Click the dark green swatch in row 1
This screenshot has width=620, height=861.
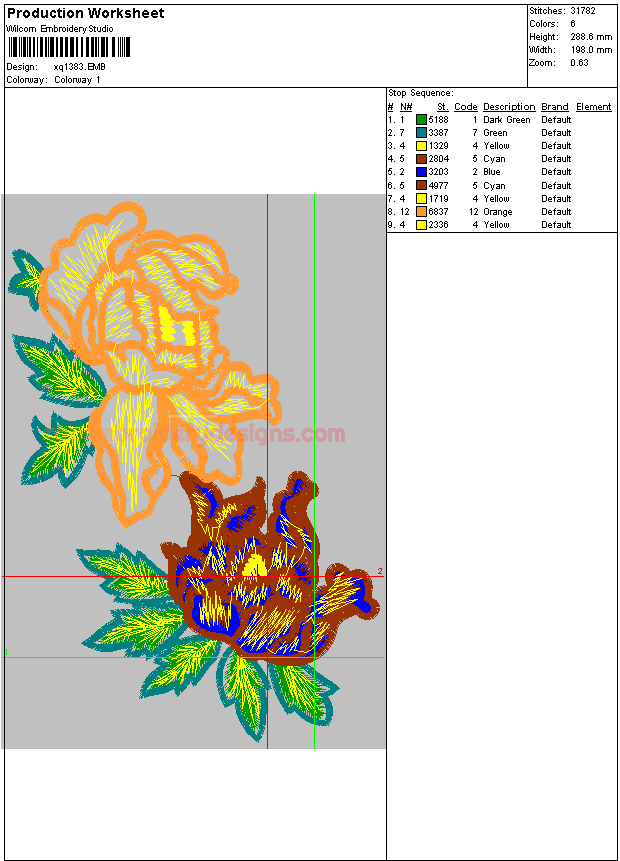tap(421, 120)
